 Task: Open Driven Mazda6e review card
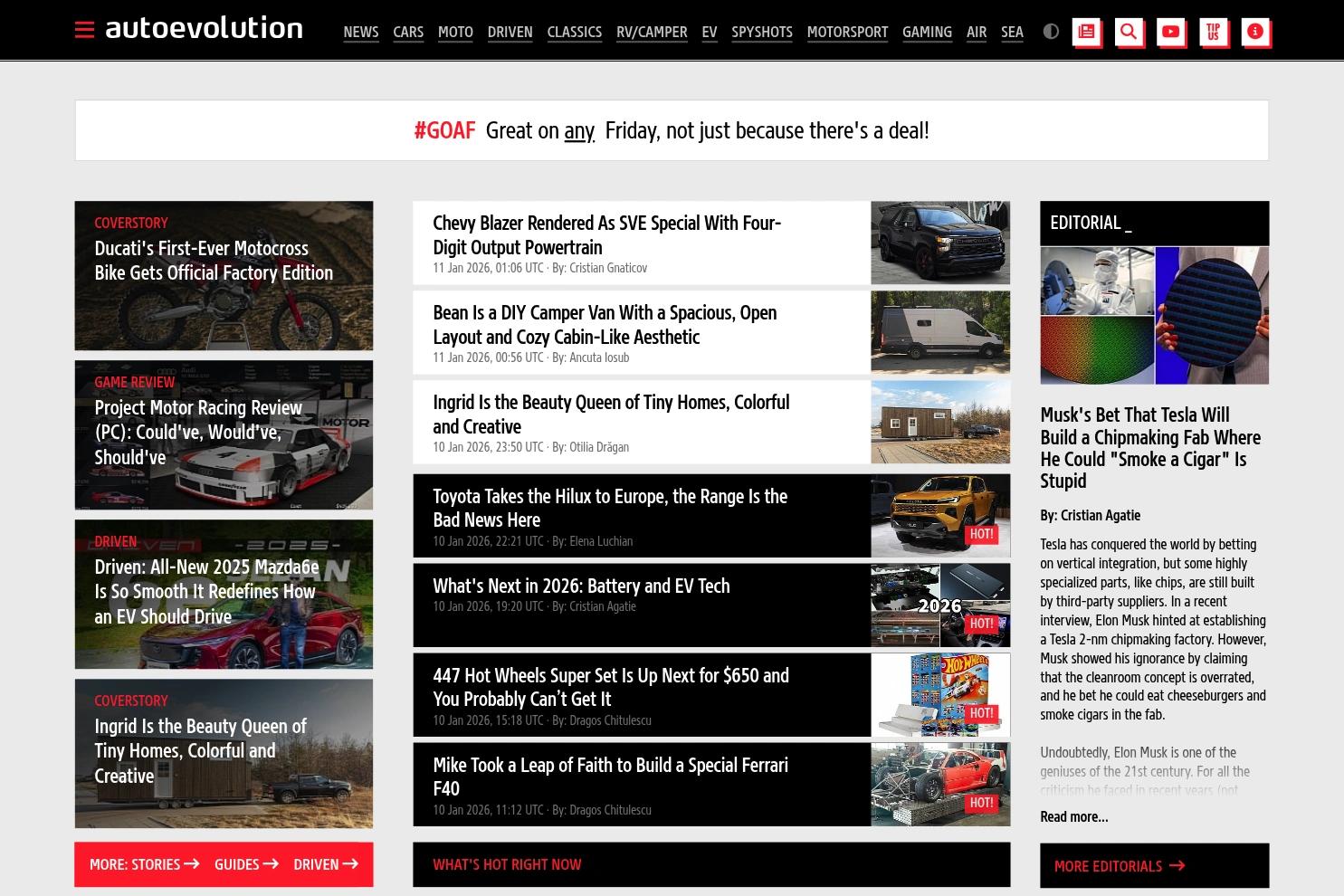224,594
